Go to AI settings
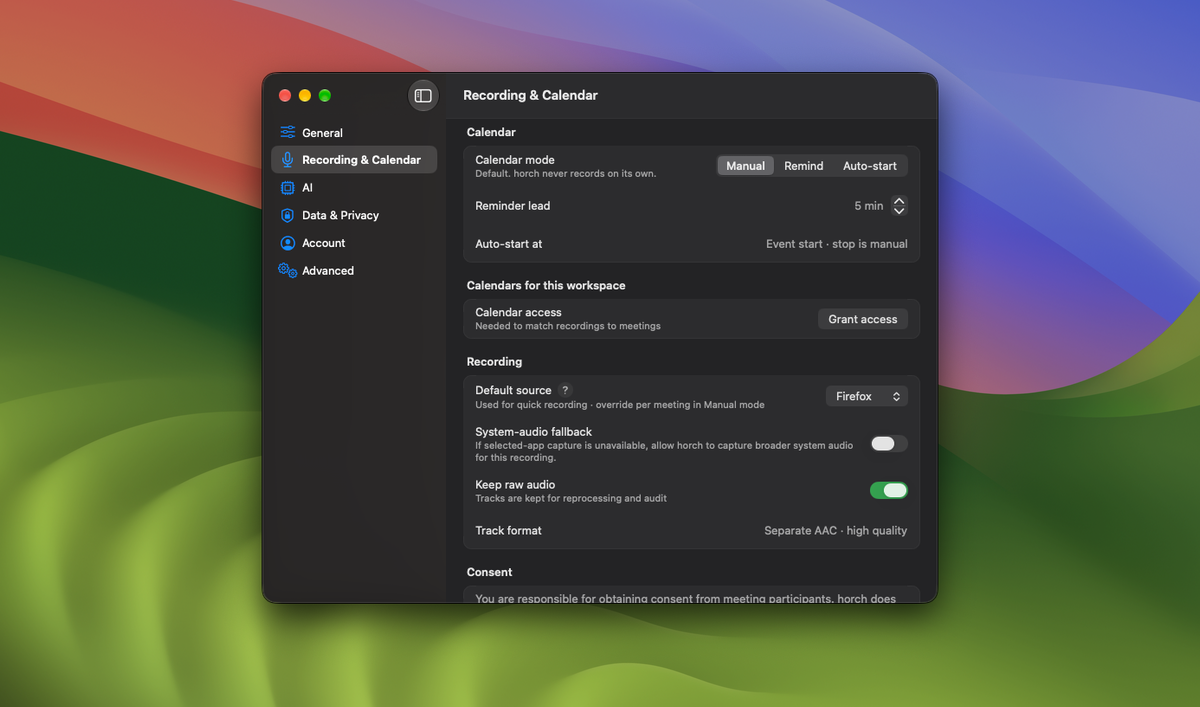 354,188
